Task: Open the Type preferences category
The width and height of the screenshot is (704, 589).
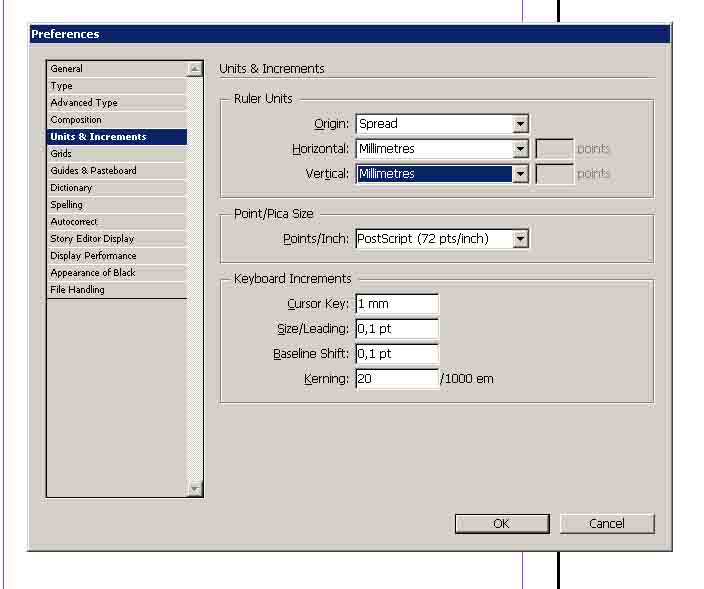Action: tap(117, 86)
